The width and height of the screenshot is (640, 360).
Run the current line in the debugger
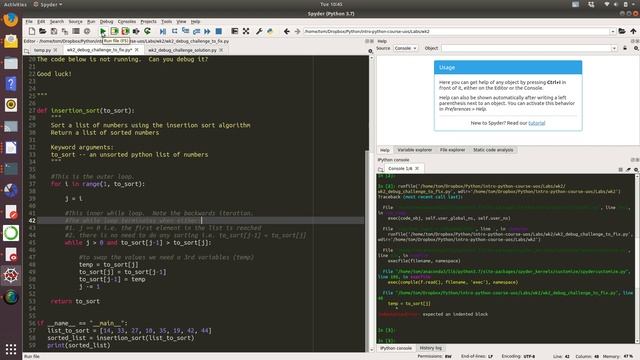[174, 31]
